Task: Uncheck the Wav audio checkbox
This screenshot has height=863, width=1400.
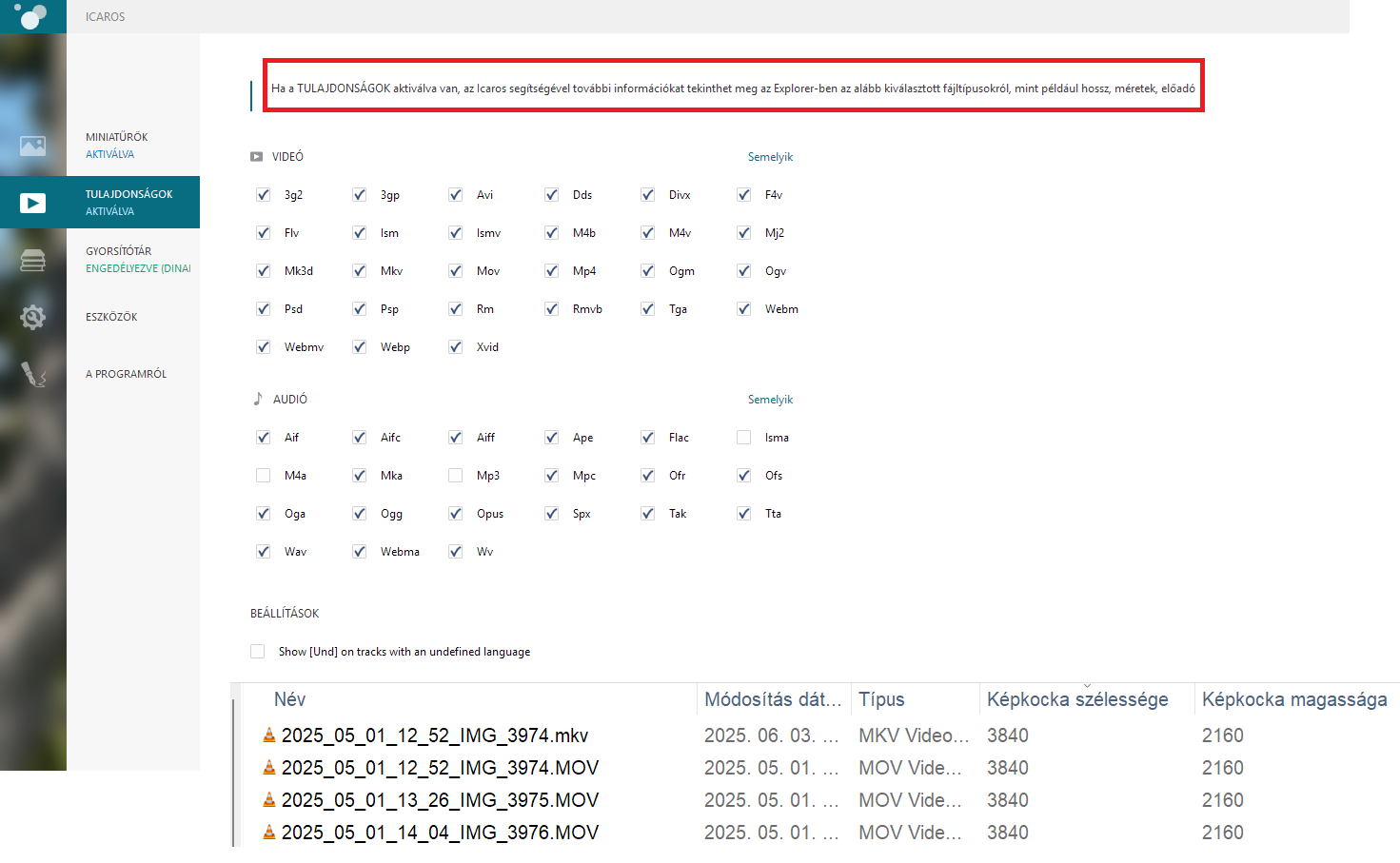Action: [x=264, y=552]
